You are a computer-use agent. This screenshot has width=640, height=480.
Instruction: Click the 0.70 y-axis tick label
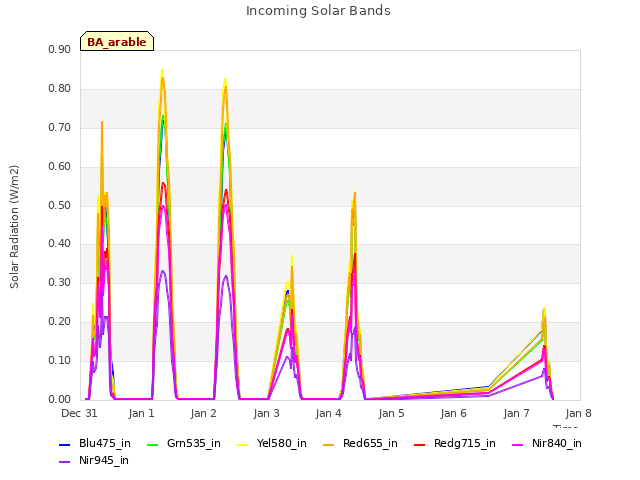[60, 128]
